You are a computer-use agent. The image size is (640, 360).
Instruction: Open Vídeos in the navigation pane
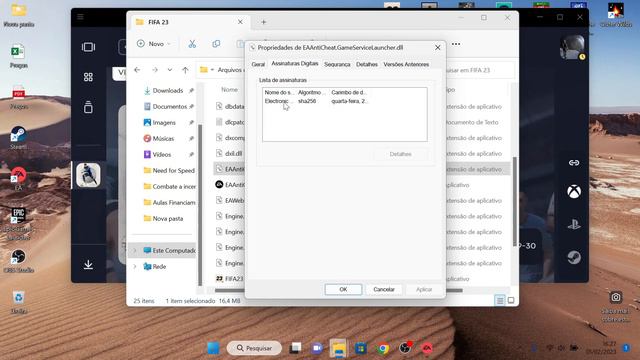click(162, 154)
